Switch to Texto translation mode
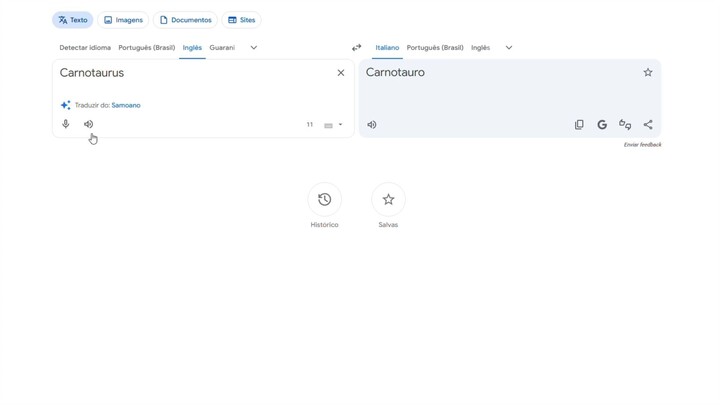720x405 pixels. (73, 20)
